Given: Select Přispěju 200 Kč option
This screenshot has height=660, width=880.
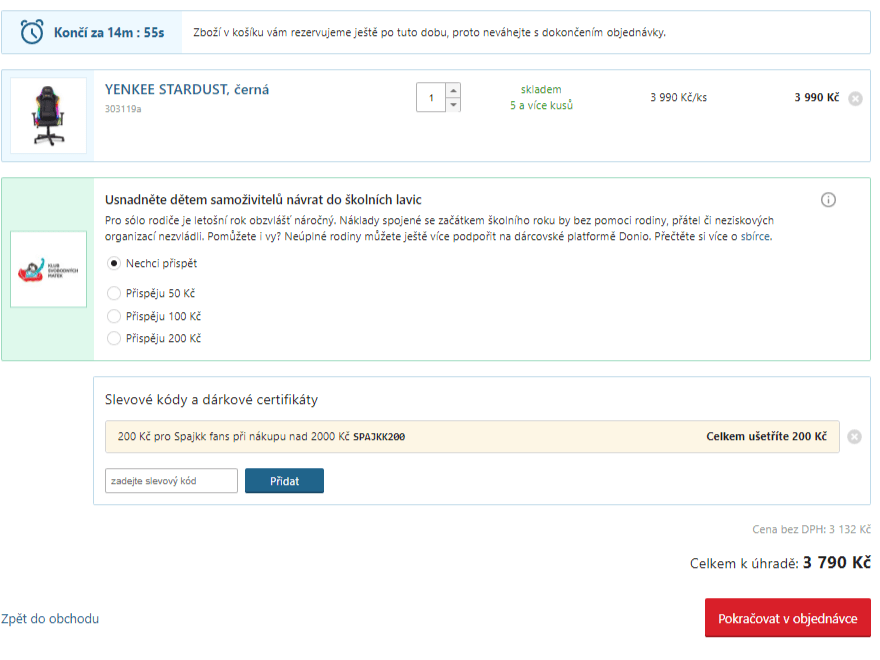Looking at the screenshot, I should (x=114, y=338).
